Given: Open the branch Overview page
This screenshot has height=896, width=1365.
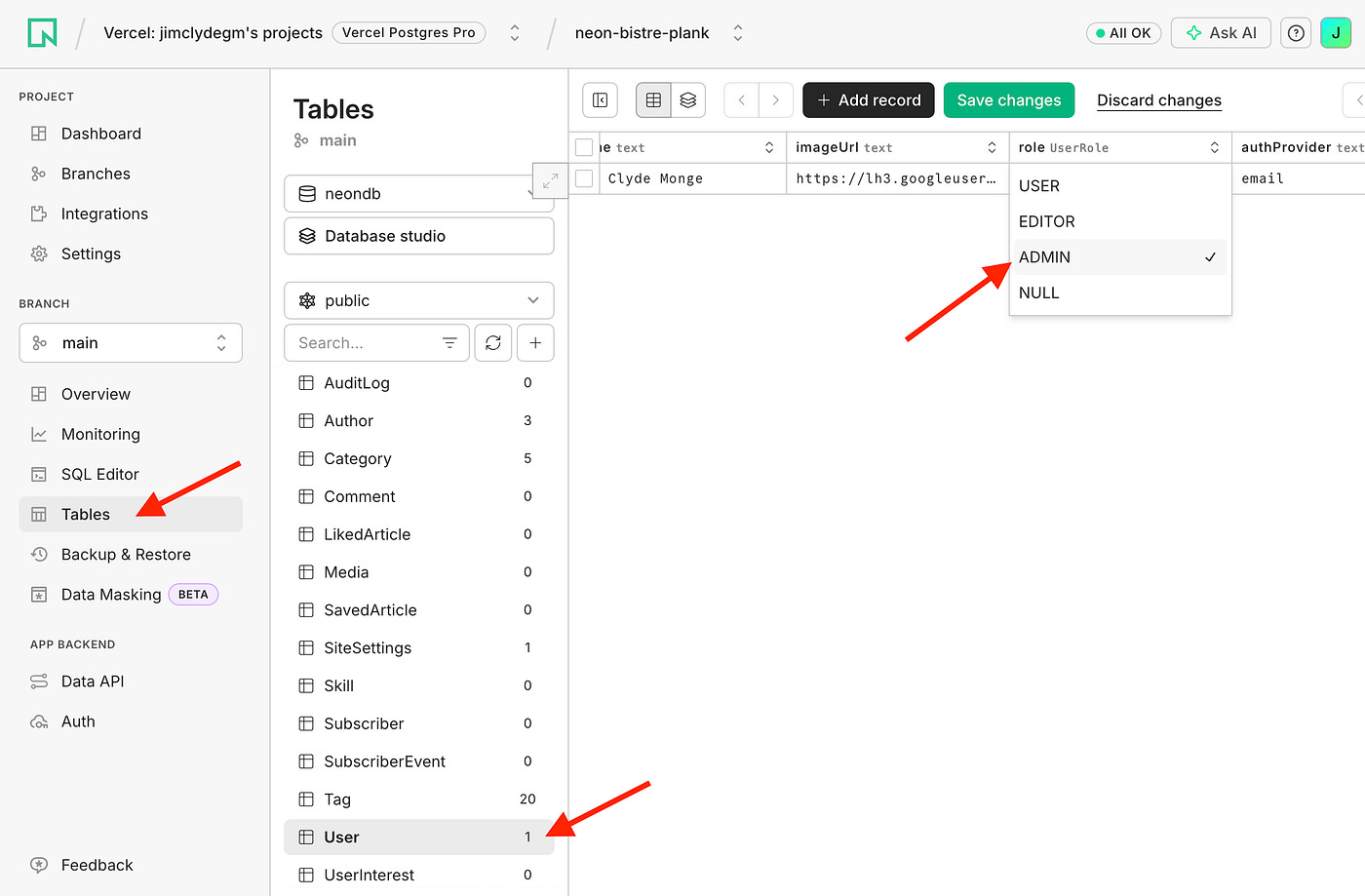Looking at the screenshot, I should [x=131, y=394].
